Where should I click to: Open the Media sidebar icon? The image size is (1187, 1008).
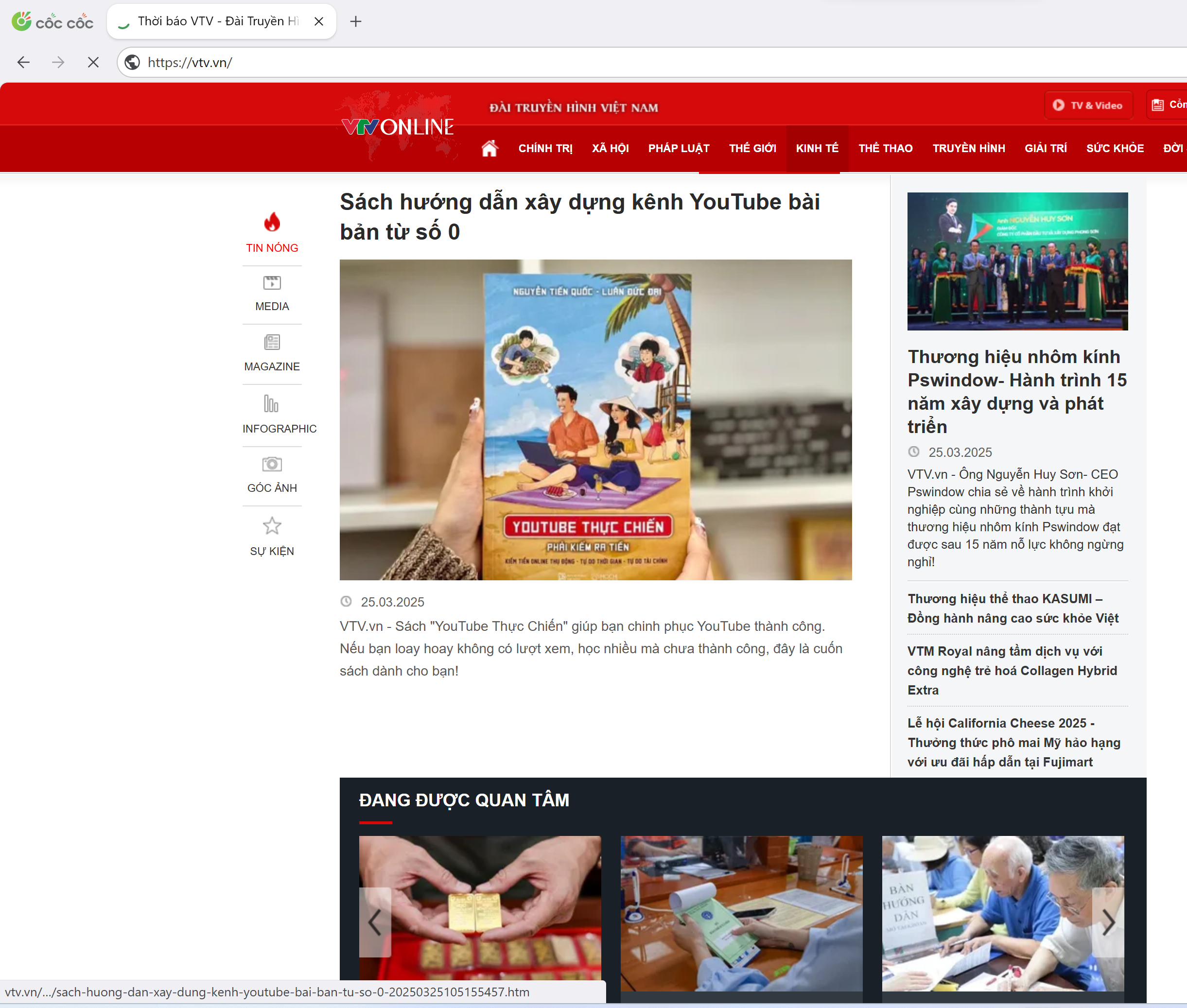[272, 283]
